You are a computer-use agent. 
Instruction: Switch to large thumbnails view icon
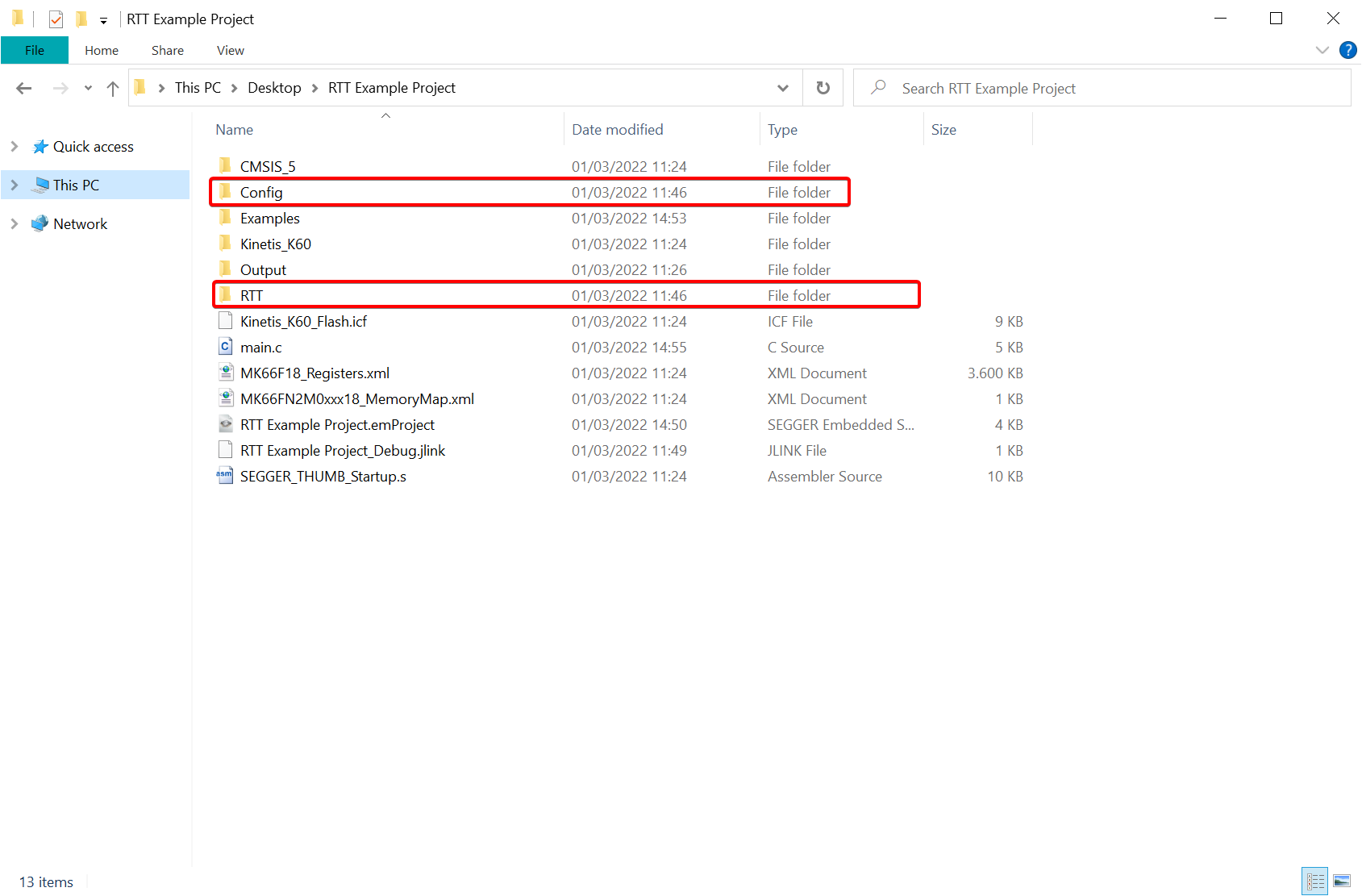(1342, 881)
